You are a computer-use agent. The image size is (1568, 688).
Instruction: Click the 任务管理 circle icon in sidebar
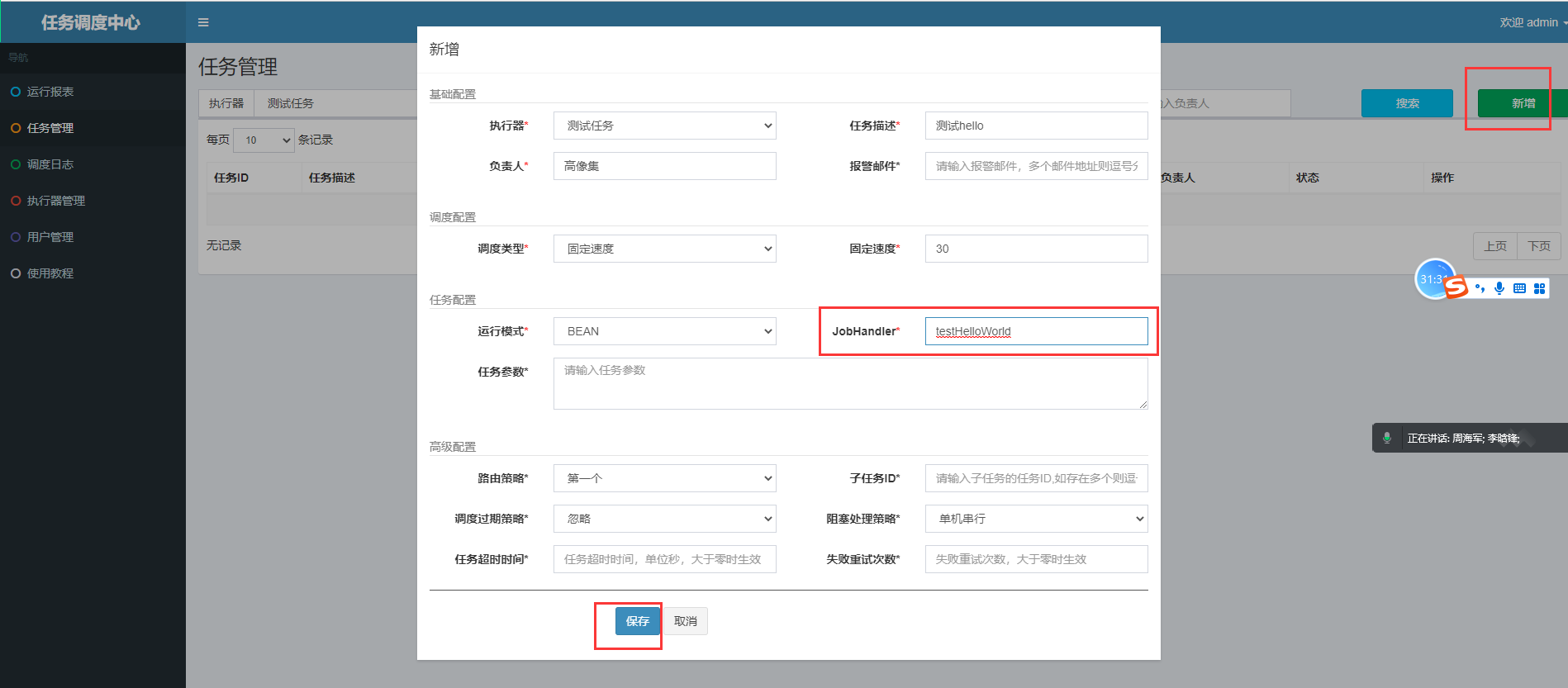point(16,128)
